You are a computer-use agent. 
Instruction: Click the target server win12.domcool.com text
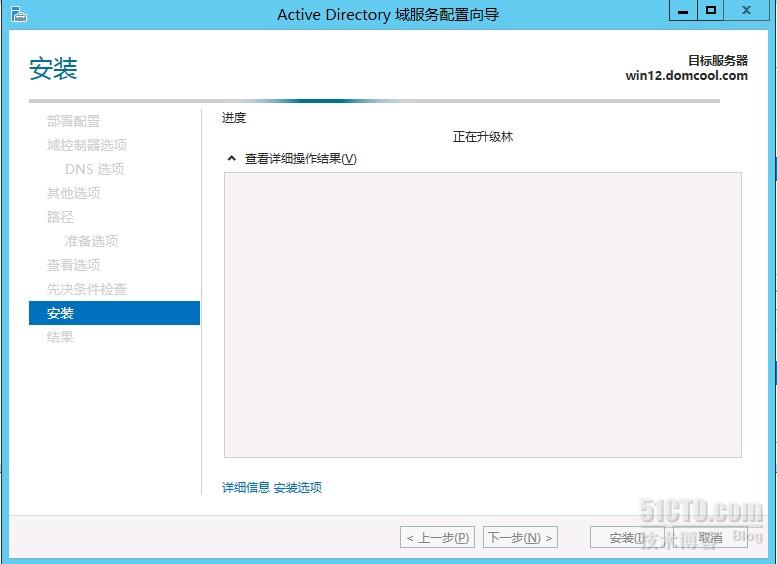click(x=686, y=76)
